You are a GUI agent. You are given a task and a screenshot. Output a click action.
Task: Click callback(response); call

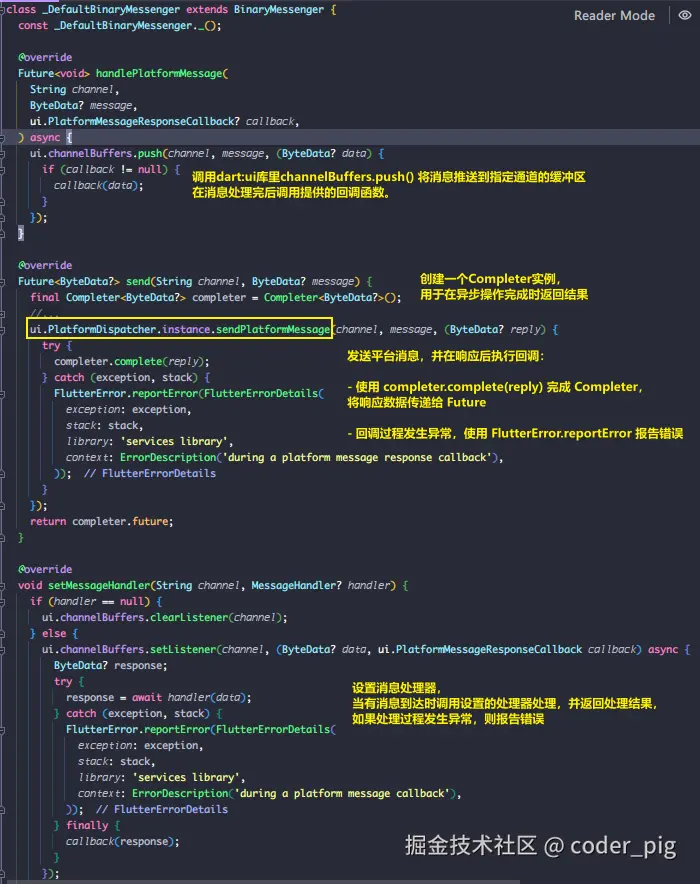122,842
